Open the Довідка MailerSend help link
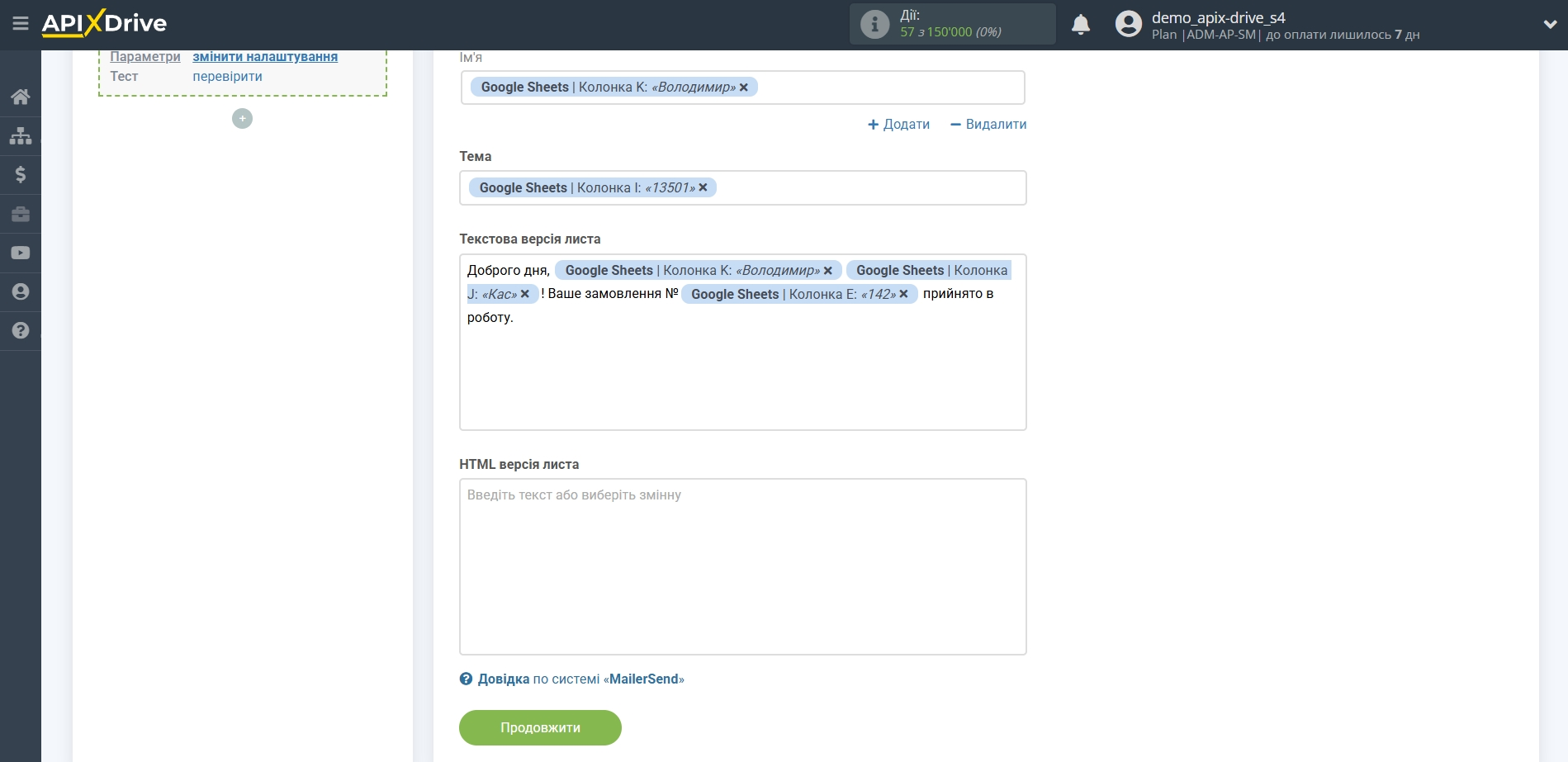 click(x=580, y=679)
